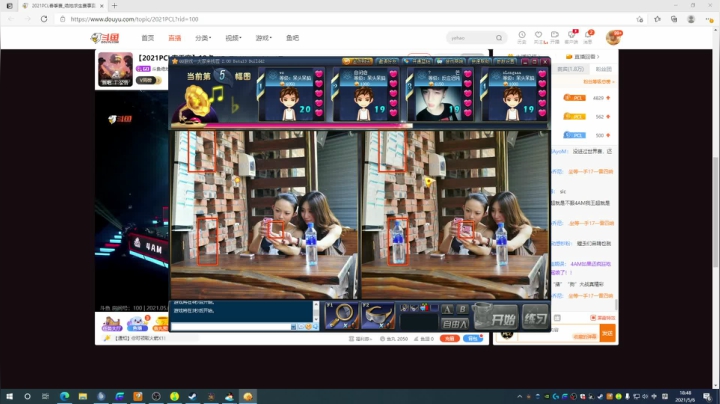Switch to the 贵宾 tab in the chat panel
Screen dimensions: 720x404
point(570,69)
